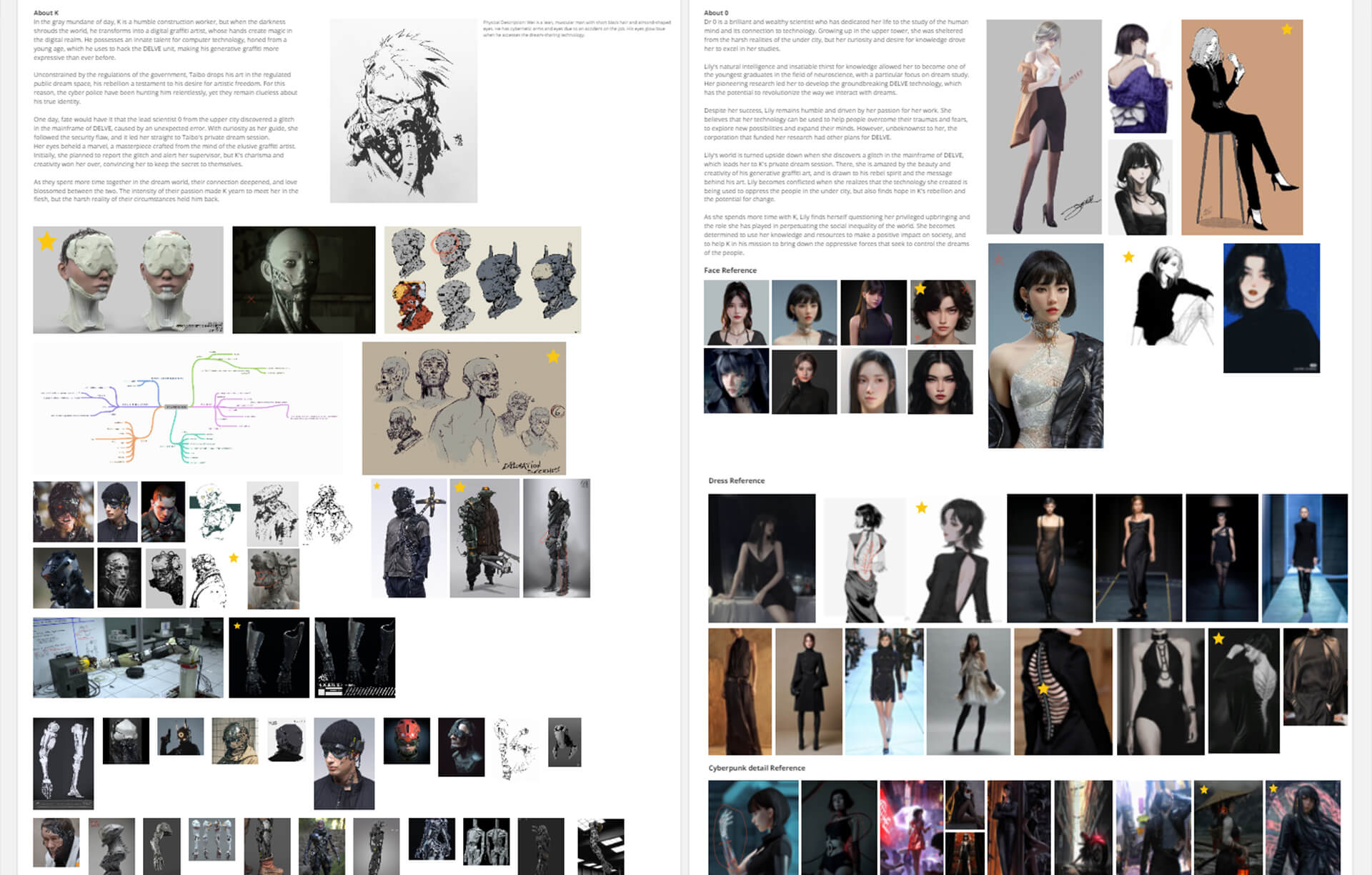1372x875 pixels.
Task: Open the woman in tan coat and black skirt
Action: (1044, 127)
